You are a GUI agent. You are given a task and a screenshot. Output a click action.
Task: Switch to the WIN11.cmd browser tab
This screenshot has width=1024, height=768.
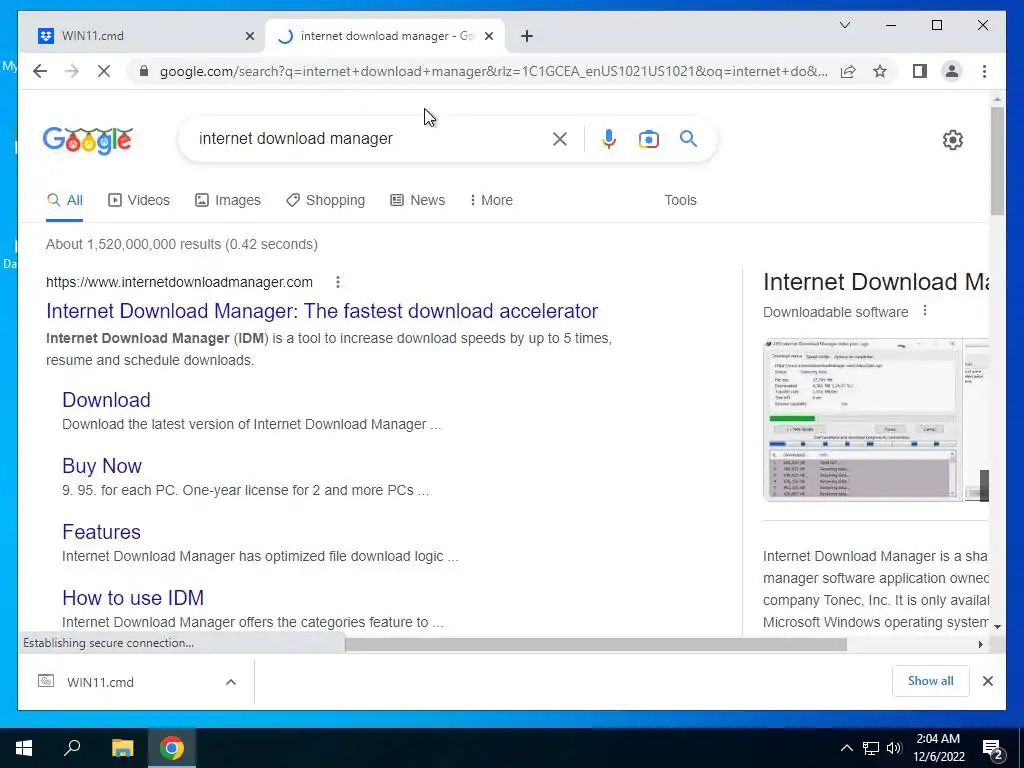pyautogui.click(x=140, y=36)
